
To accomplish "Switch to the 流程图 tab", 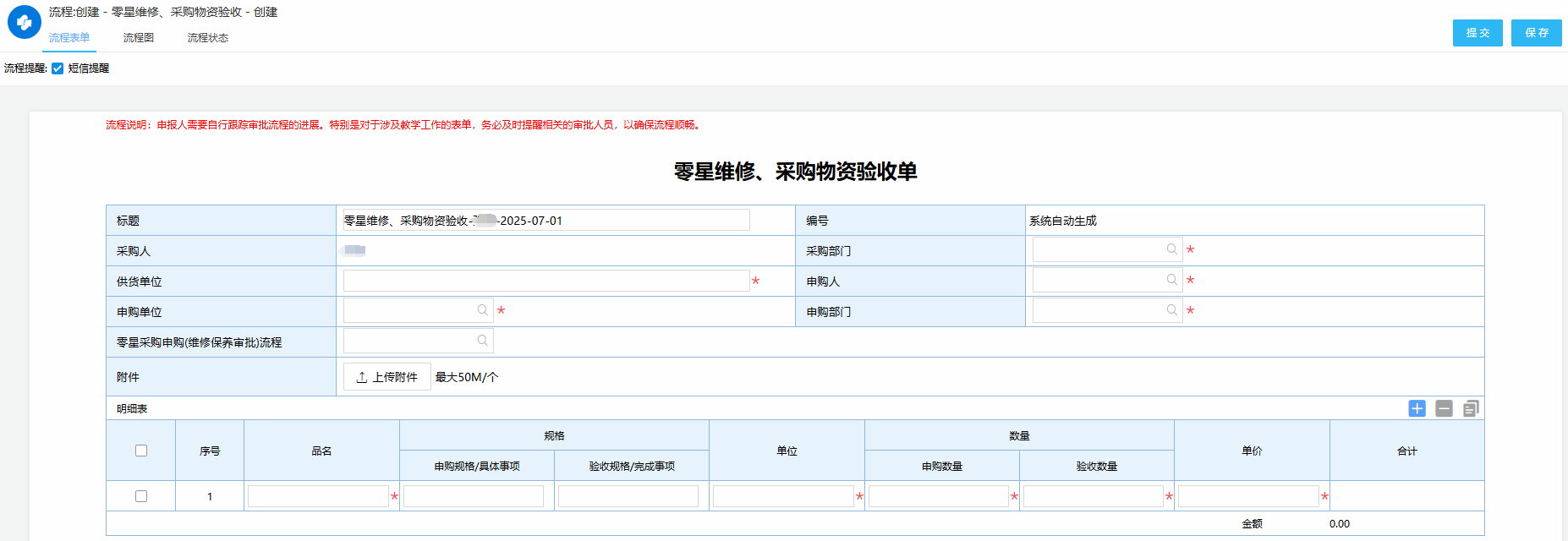I will 139,38.
